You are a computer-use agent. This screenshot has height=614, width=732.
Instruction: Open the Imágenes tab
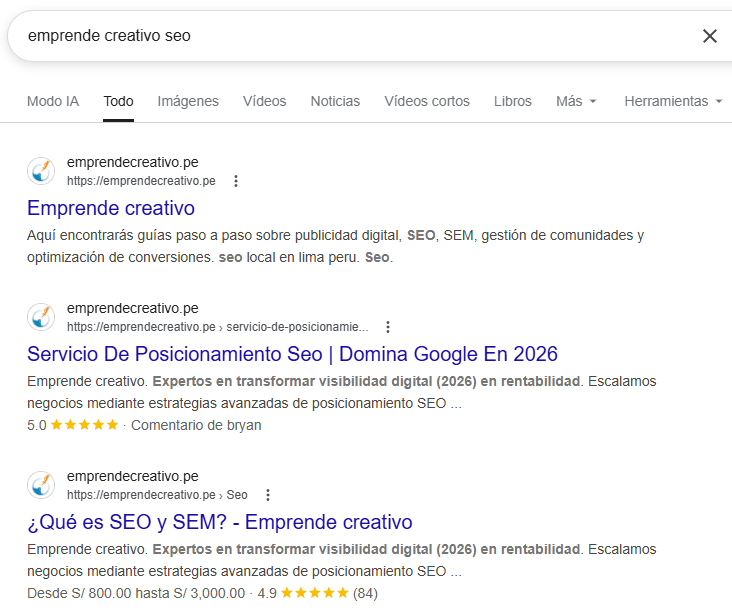click(188, 101)
